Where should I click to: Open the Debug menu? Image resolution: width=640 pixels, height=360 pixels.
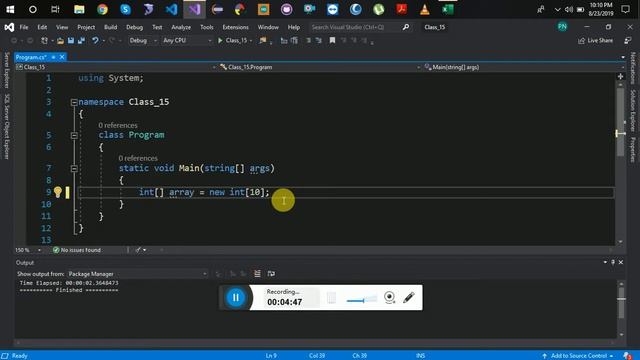point(134,27)
